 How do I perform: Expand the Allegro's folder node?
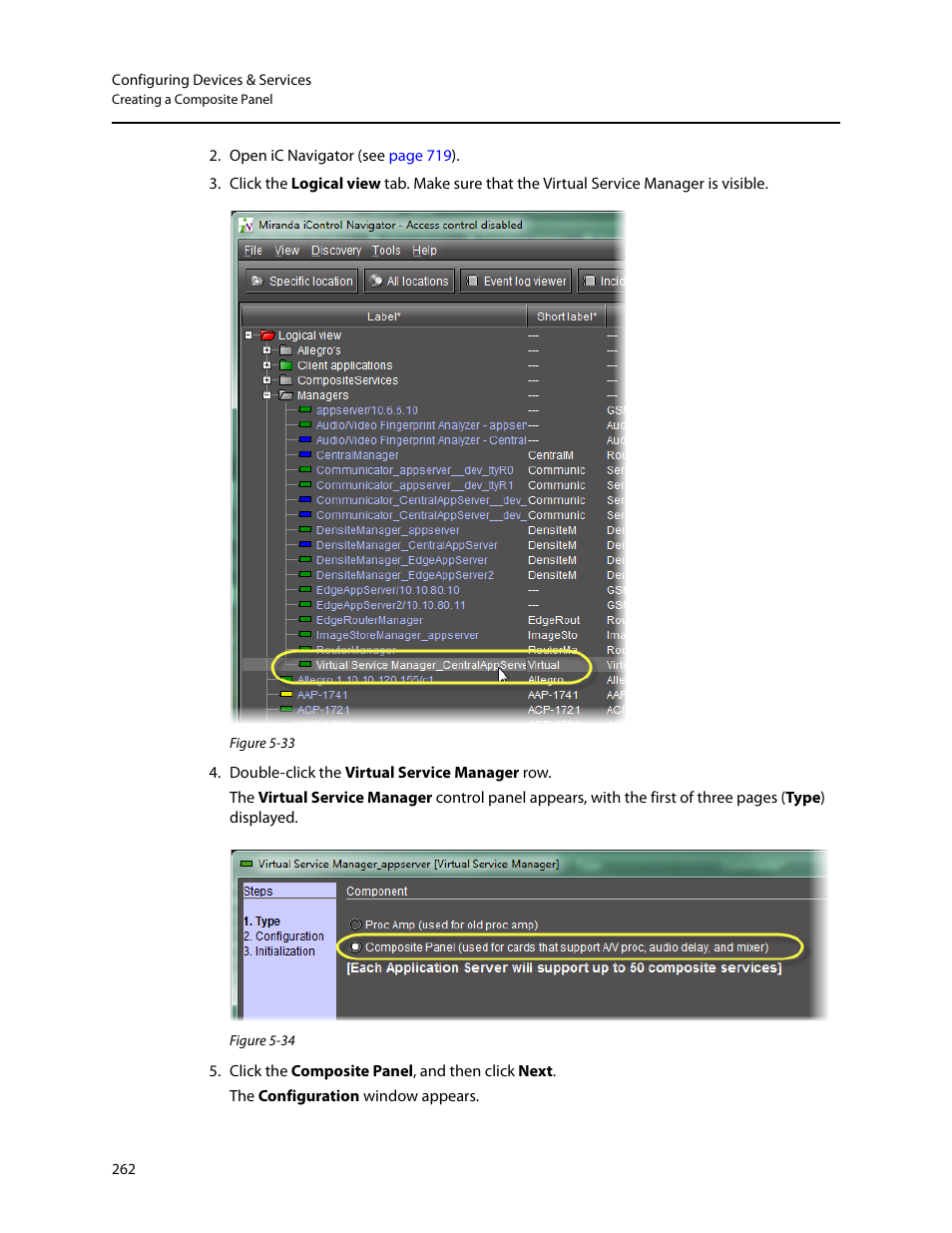[x=267, y=350]
